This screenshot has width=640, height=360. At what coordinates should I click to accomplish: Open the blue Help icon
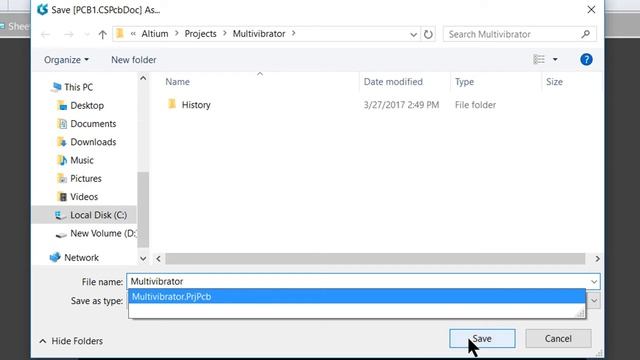(586, 60)
